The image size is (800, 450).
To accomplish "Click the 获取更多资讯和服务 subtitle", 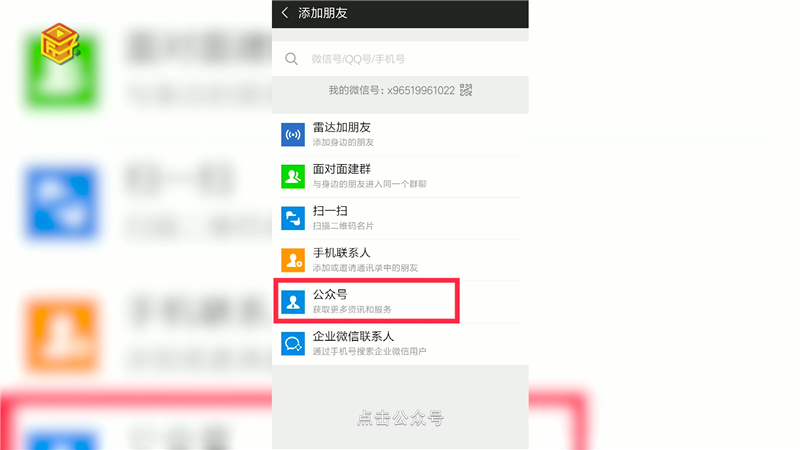I will point(352,309).
